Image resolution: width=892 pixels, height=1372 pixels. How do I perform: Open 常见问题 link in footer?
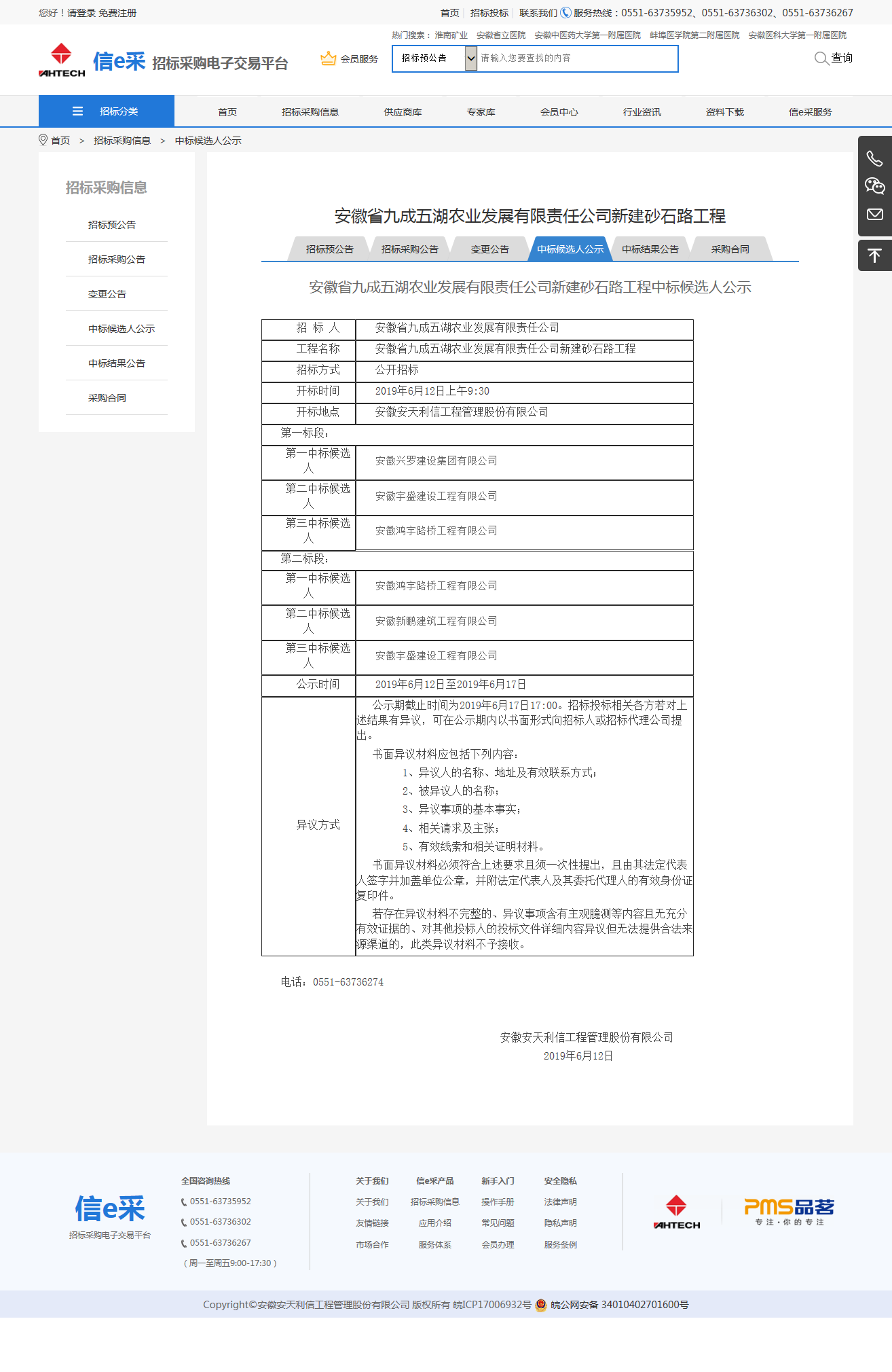pos(498,1223)
